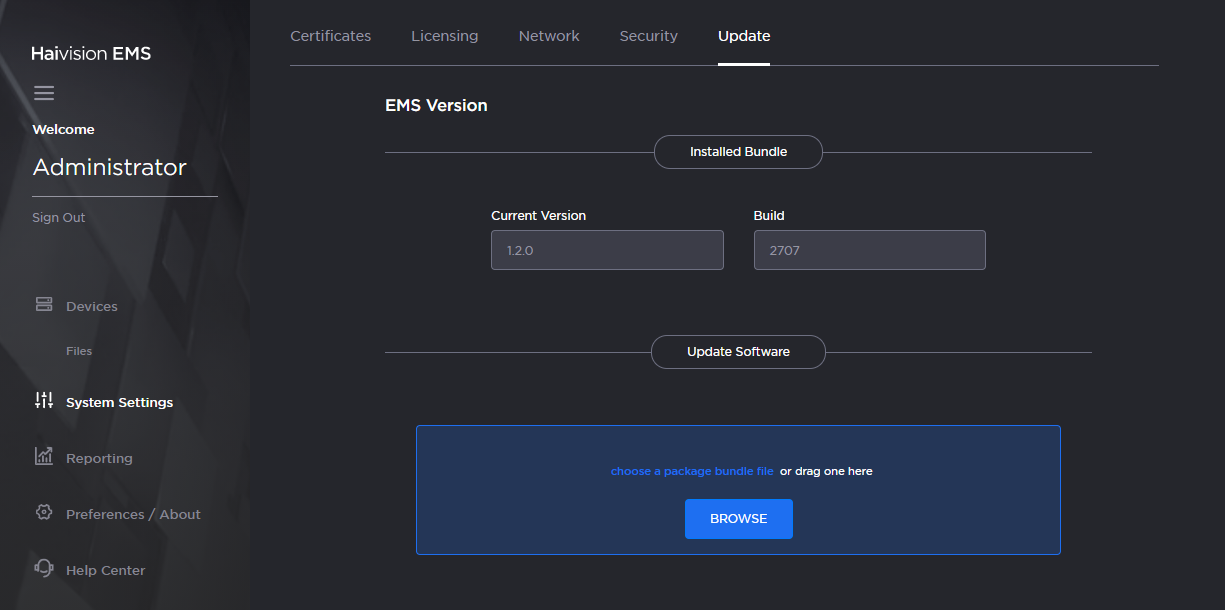
Task: Open the Files item under Devices
Action: tap(79, 350)
